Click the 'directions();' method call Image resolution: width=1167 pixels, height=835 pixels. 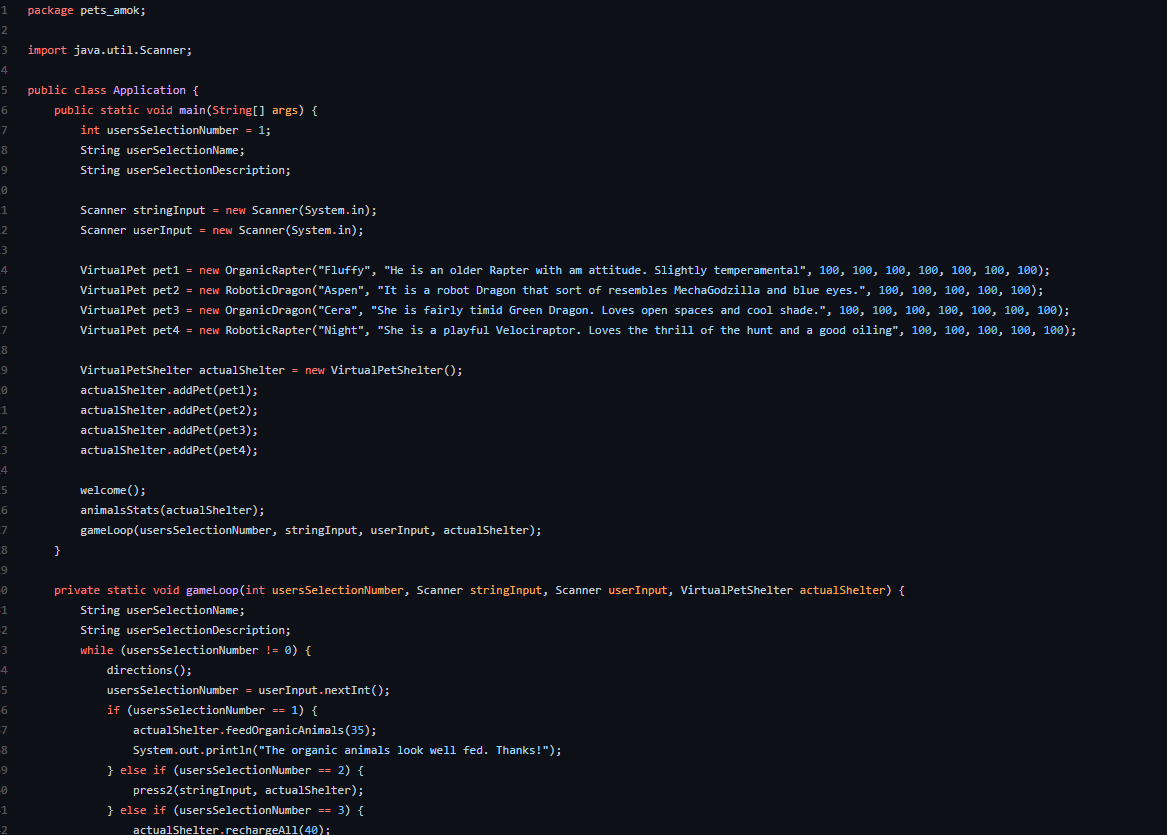coord(149,671)
